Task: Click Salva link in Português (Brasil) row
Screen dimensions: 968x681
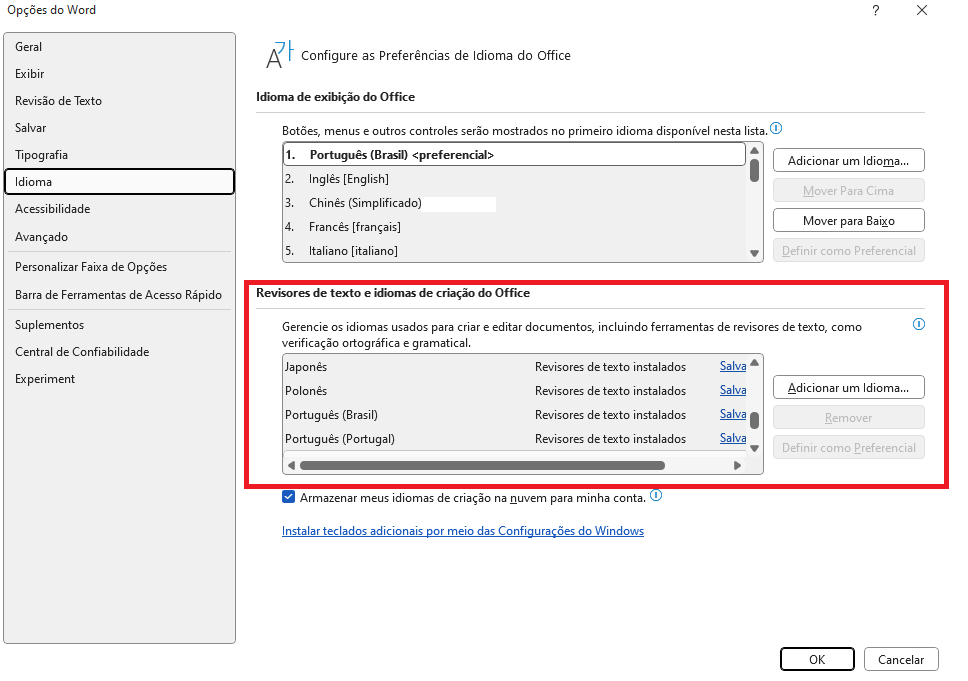Action: [x=733, y=414]
